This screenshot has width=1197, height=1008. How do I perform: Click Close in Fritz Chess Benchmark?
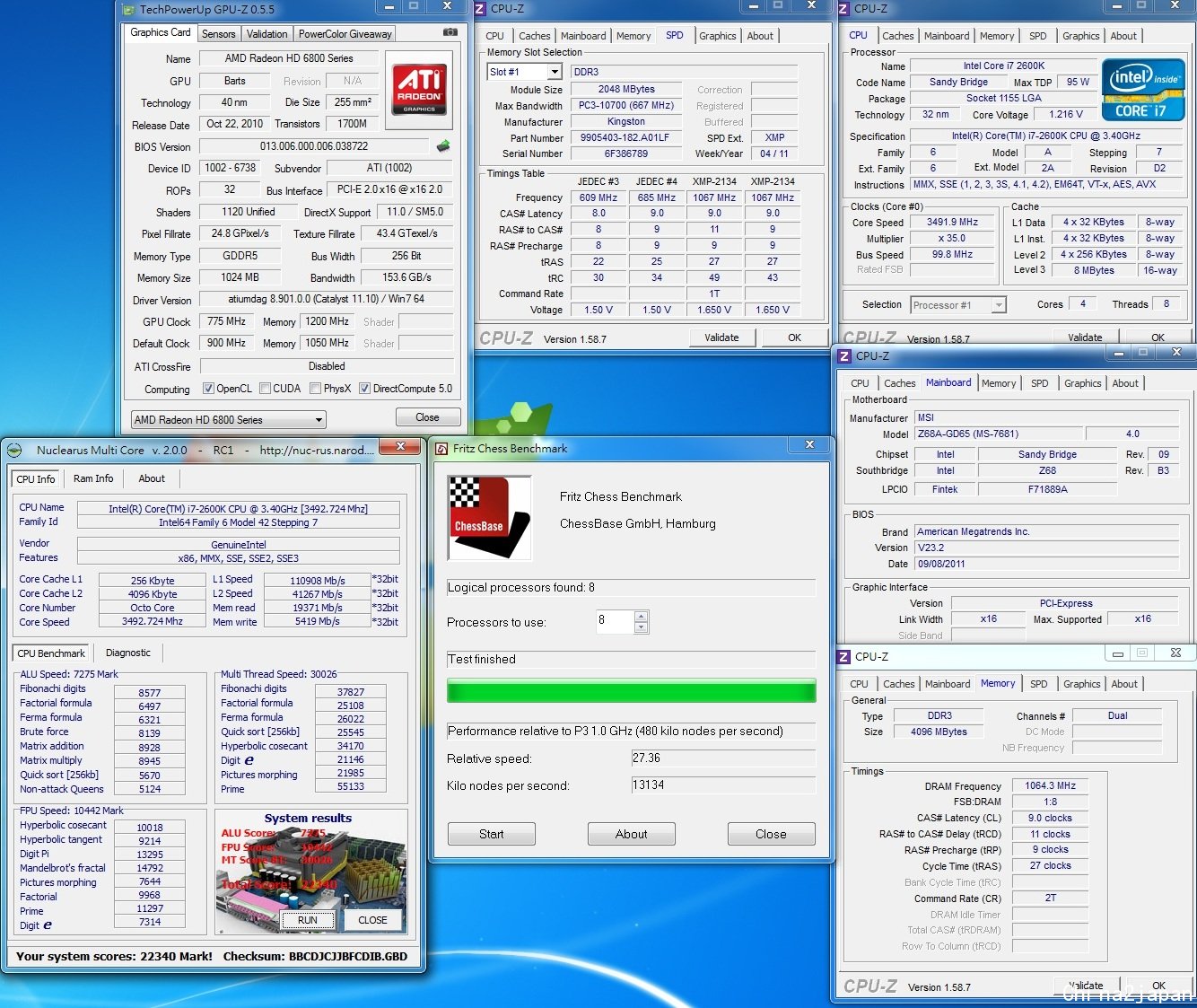tap(771, 834)
